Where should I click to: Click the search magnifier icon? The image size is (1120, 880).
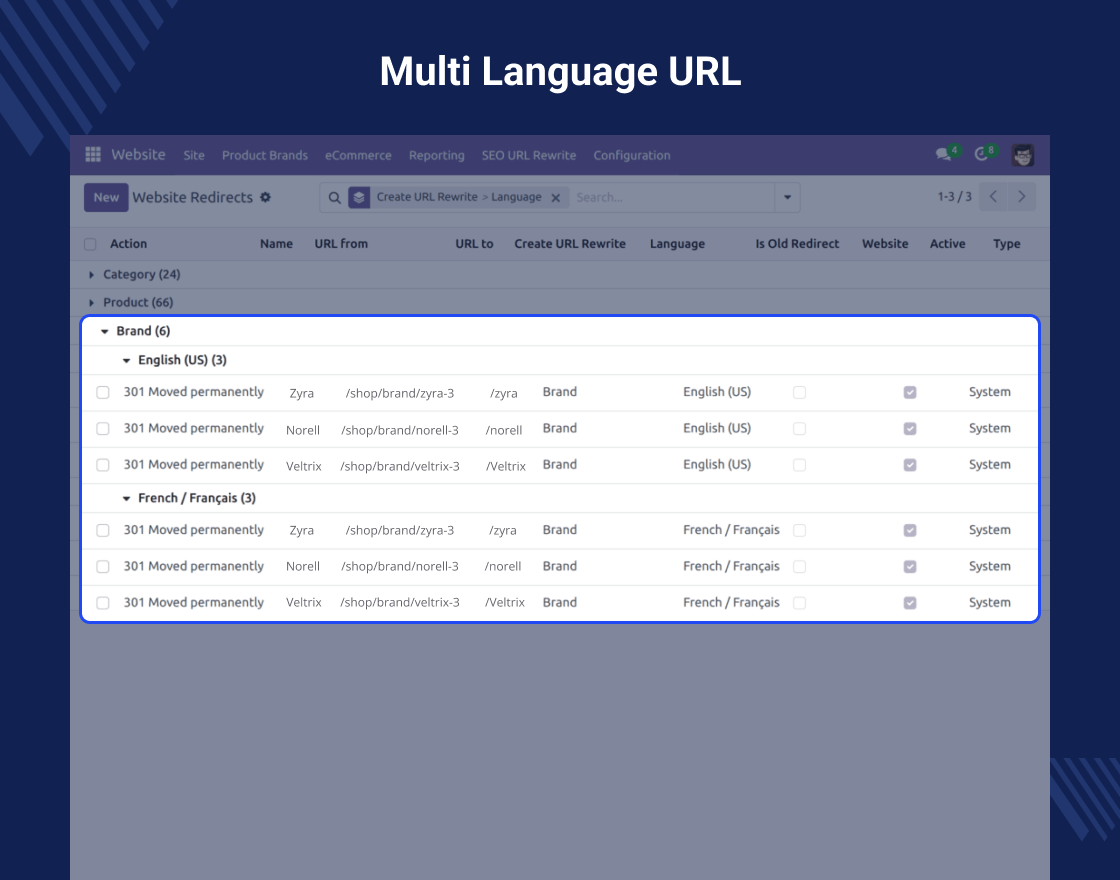click(334, 198)
